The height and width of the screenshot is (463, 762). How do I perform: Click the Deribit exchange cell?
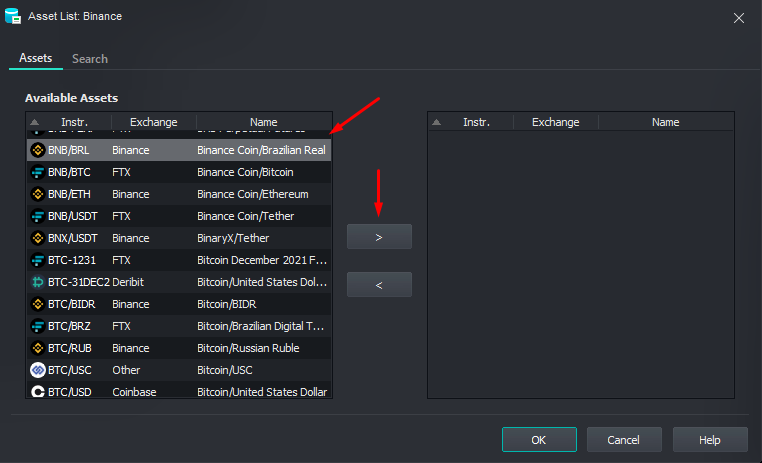pyautogui.click(x=128, y=282)
